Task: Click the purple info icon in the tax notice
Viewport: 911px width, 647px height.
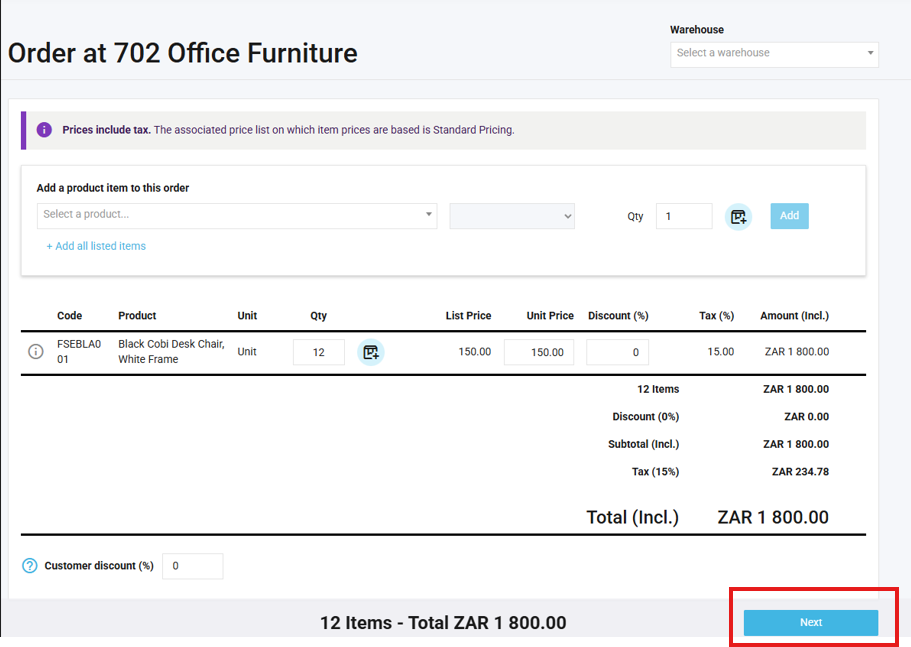Action: pyautogui.click(x=44, y=130)
